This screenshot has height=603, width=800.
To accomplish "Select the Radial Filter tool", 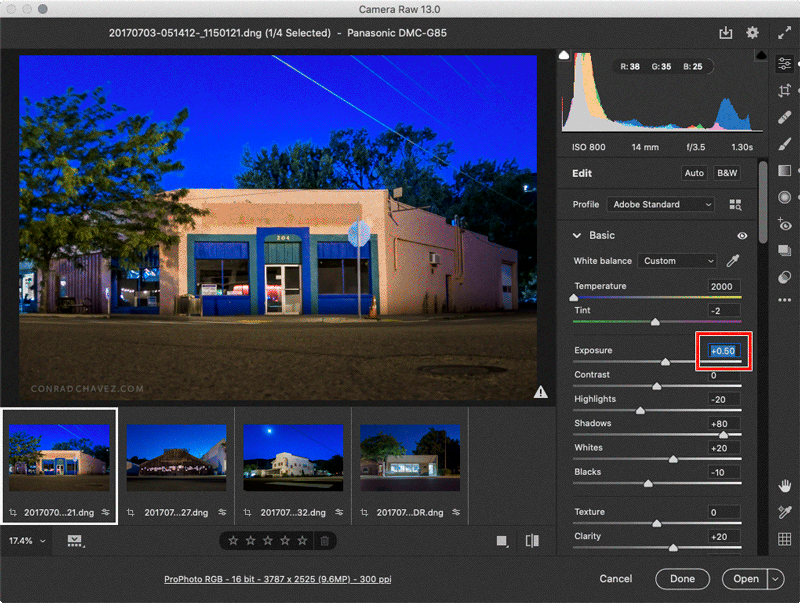I will 784,197.
